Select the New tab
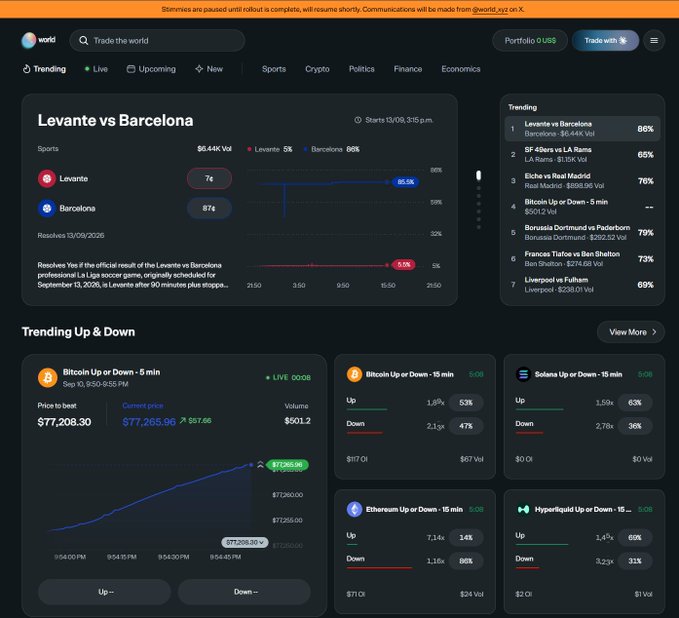The width and height of the screenshot is (679, 618). (x=209, y=69)
